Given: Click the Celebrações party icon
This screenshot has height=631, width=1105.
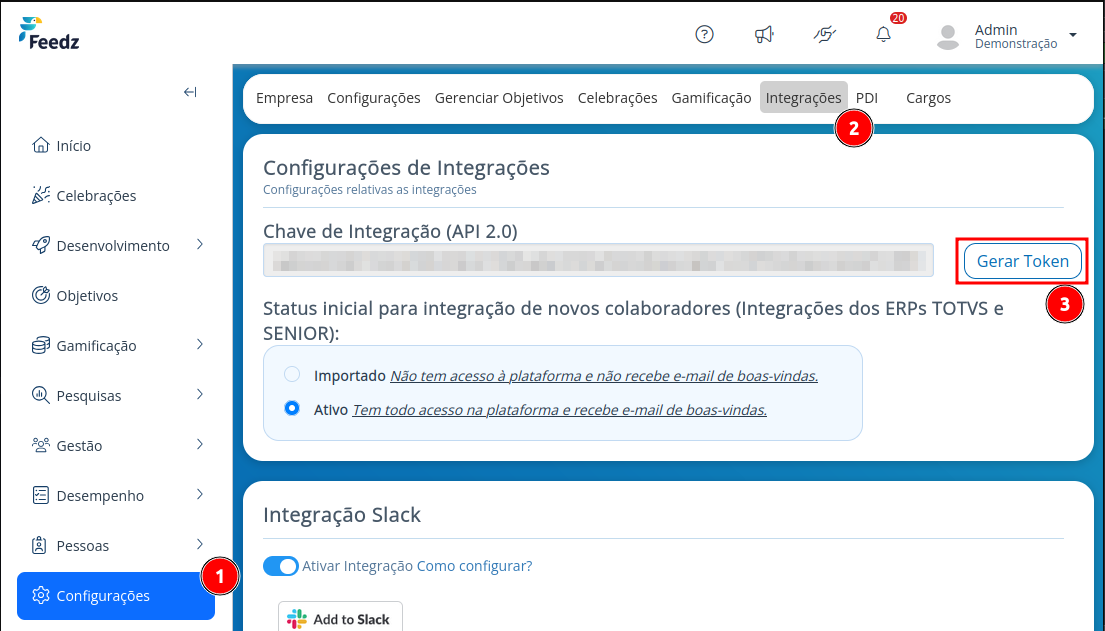Looking at the screenshot, I should pos(41,195).
